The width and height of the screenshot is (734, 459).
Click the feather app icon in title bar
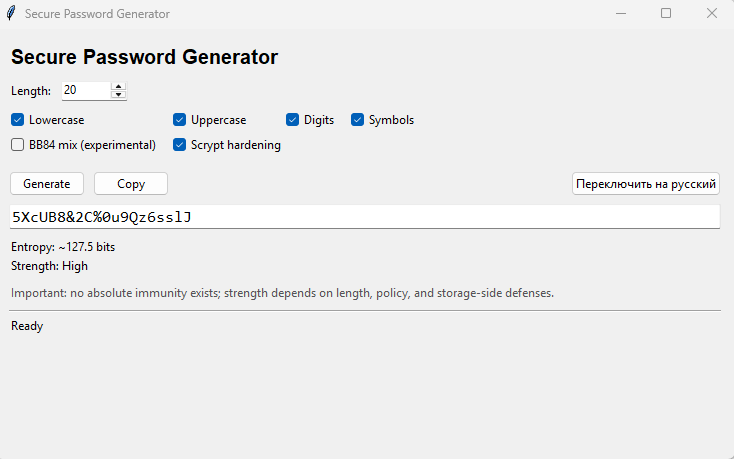click(11, 14)
